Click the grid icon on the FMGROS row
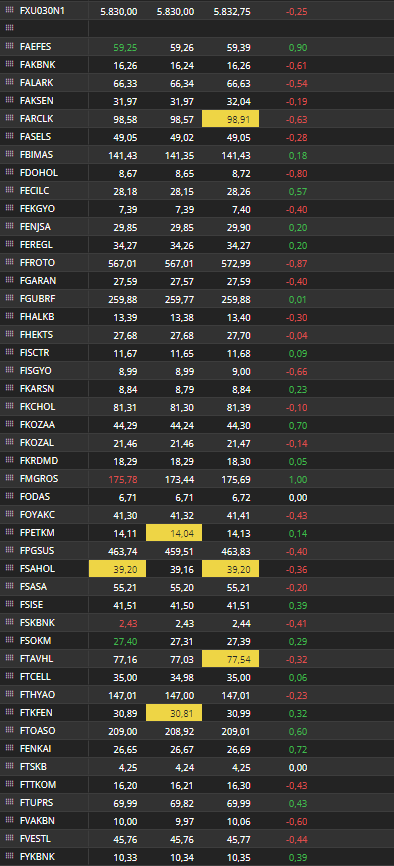 coord(9,479)
